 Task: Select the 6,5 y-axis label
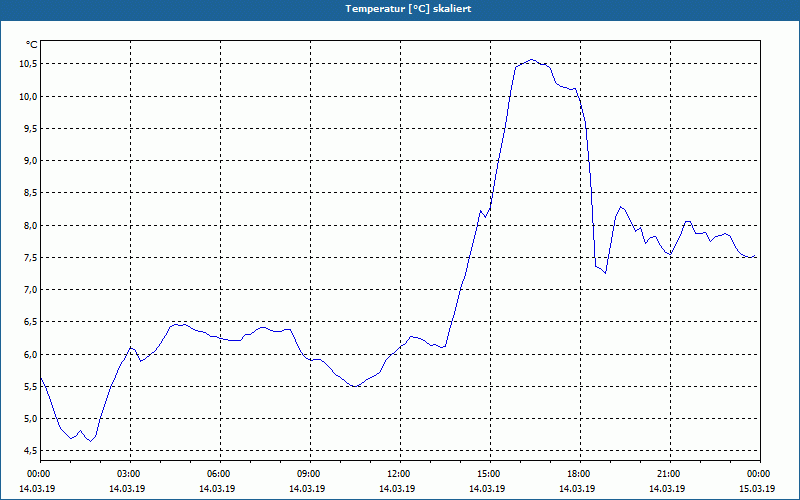(31, 322)
